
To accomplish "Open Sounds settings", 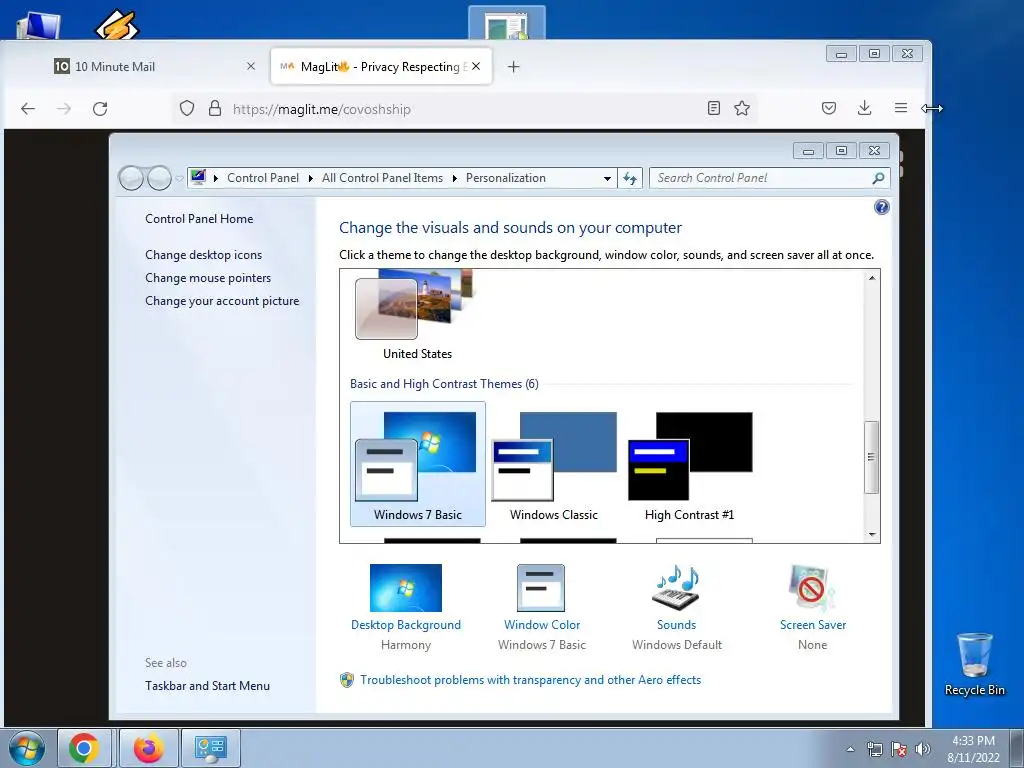I will (x=677, y=607).
